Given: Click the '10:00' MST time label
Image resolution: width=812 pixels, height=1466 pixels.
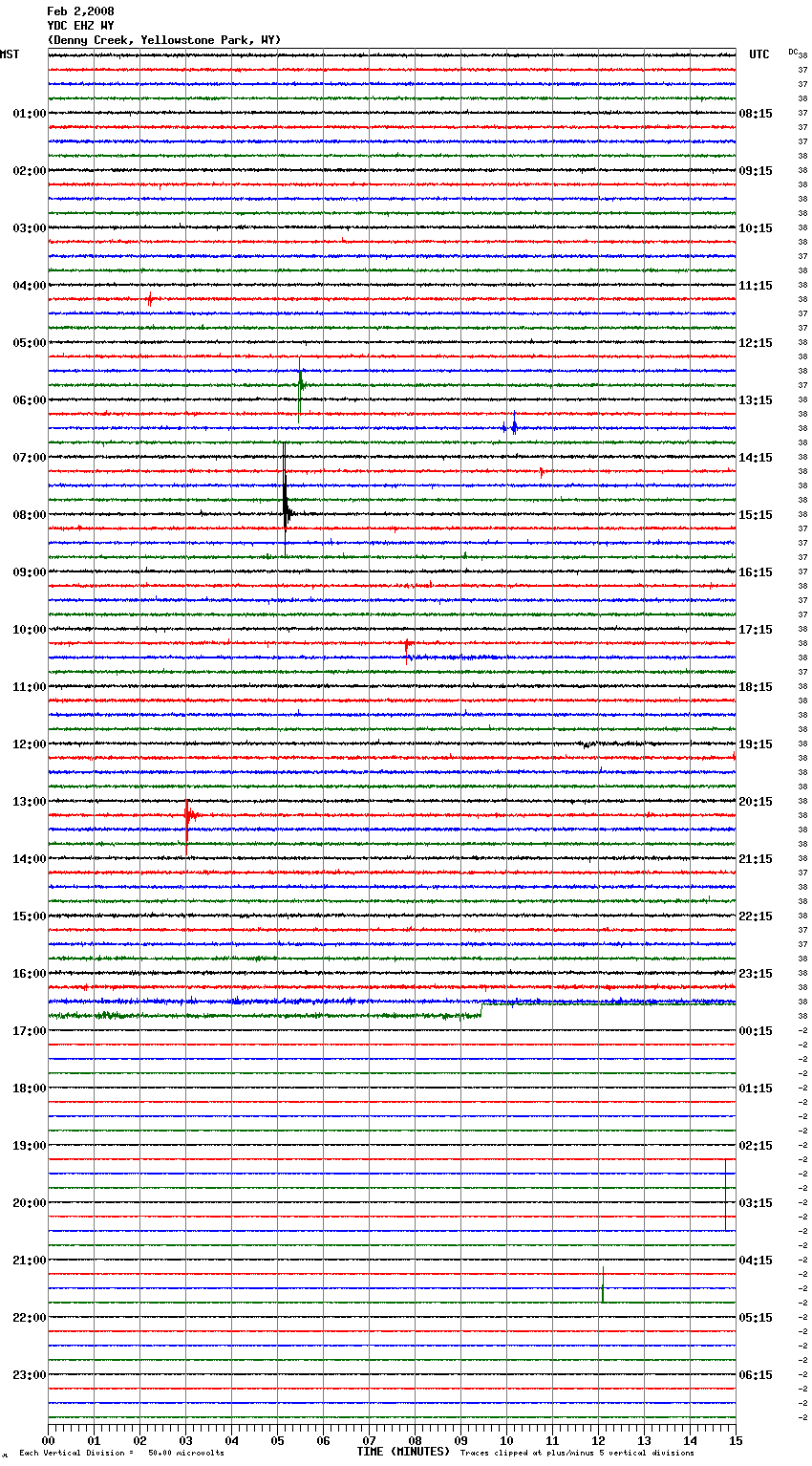Looking at the screenshot, I should pos(30,630).
